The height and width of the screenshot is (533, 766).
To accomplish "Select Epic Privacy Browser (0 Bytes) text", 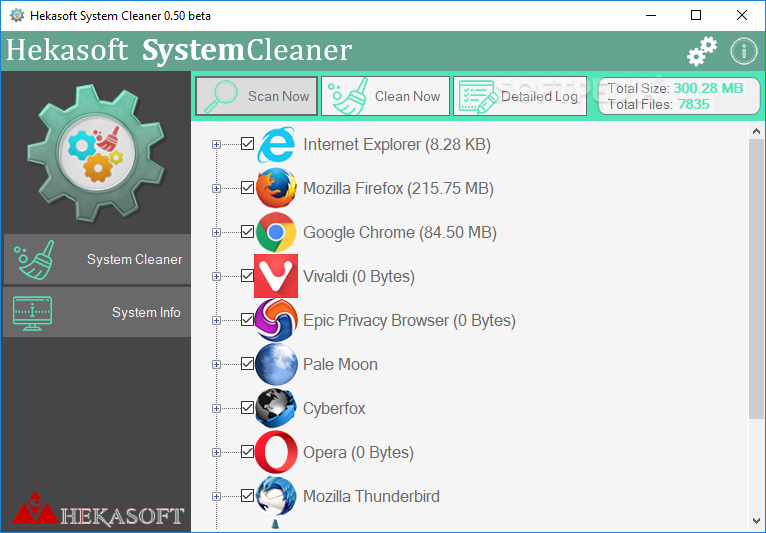I will coord(409,320).
